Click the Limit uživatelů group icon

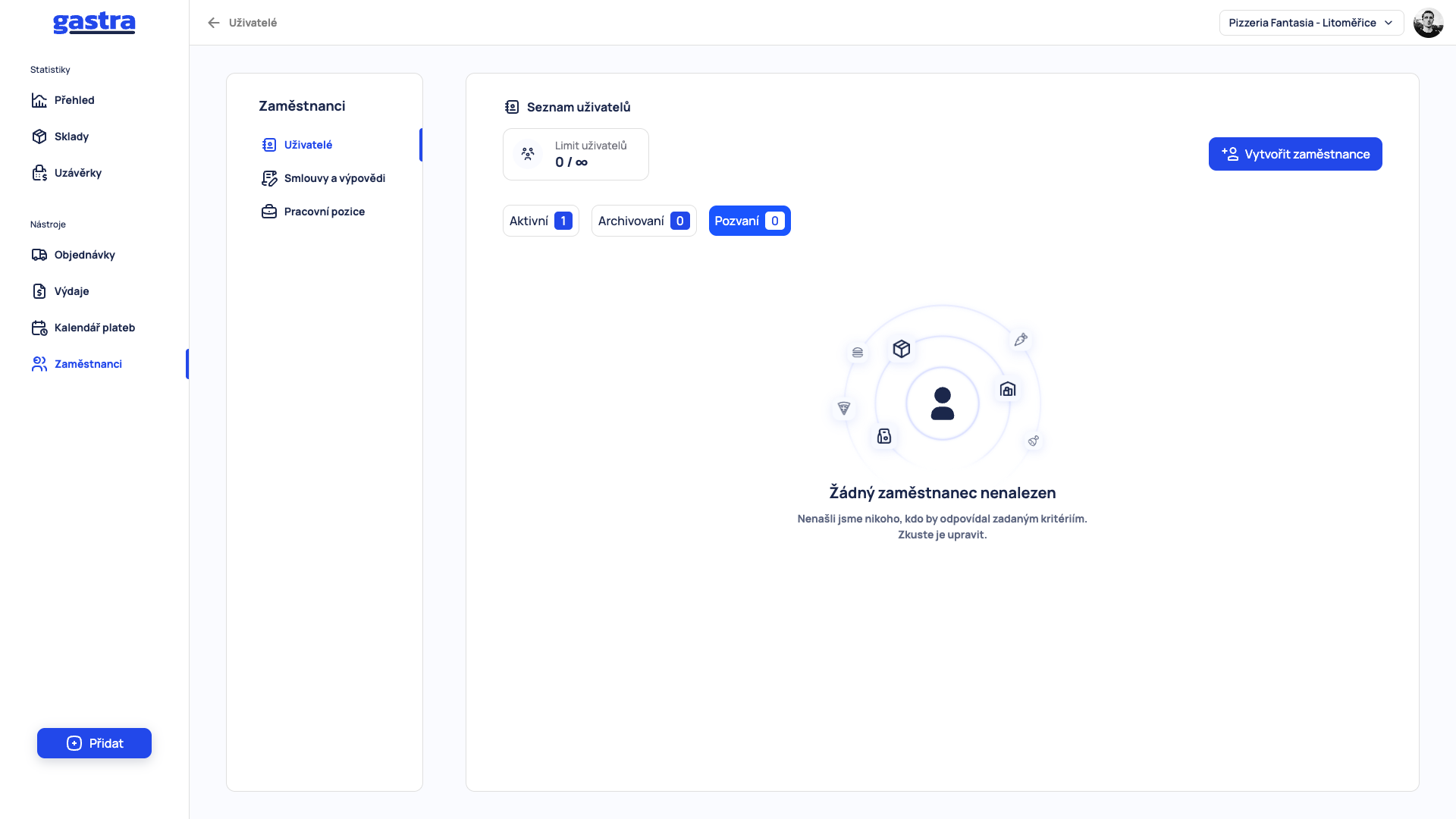coord(528,154)
